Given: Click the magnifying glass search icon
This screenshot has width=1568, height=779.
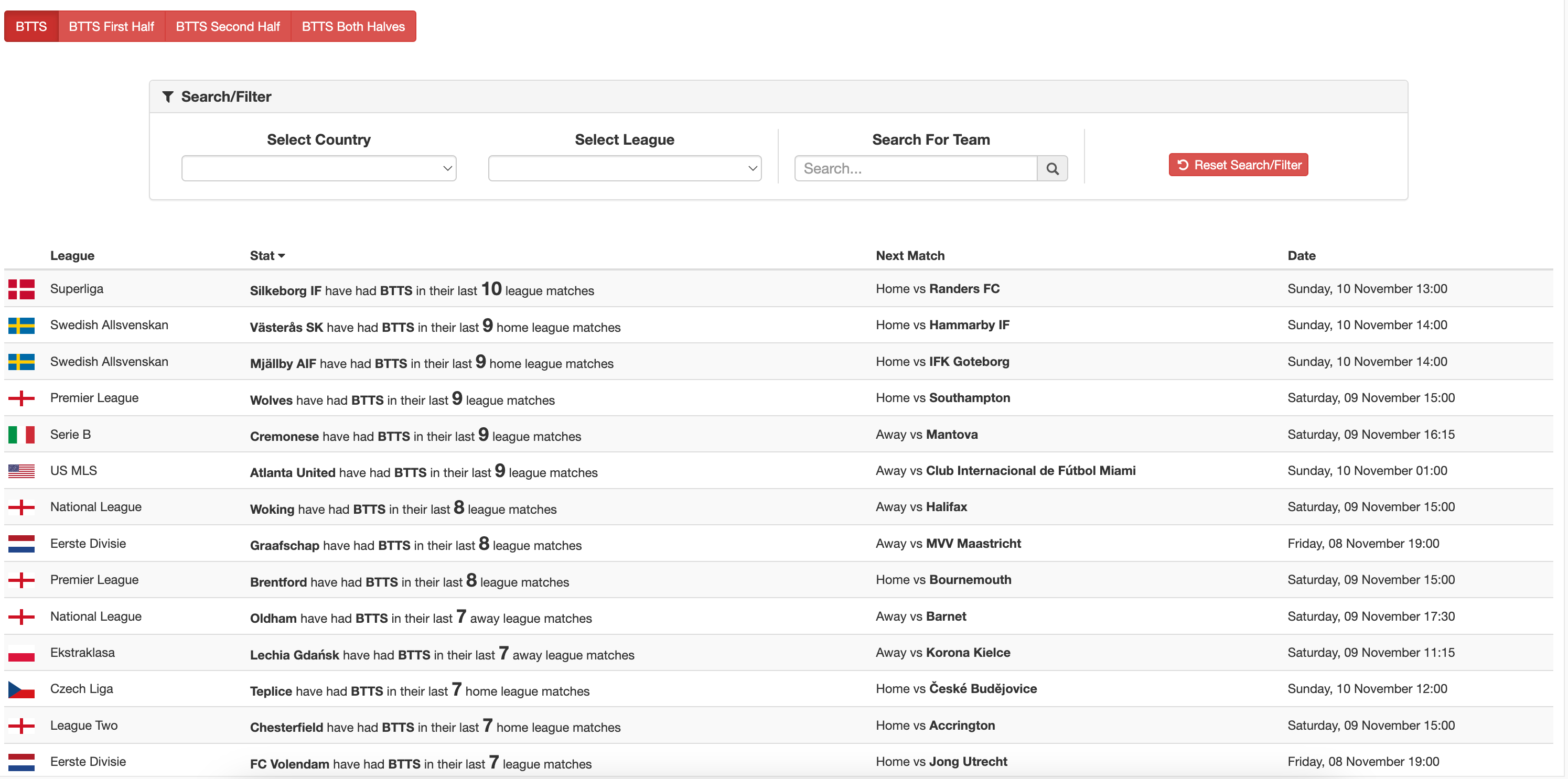Looking at the screenshot, I should pyautogui.click(x=1052, y=169).
